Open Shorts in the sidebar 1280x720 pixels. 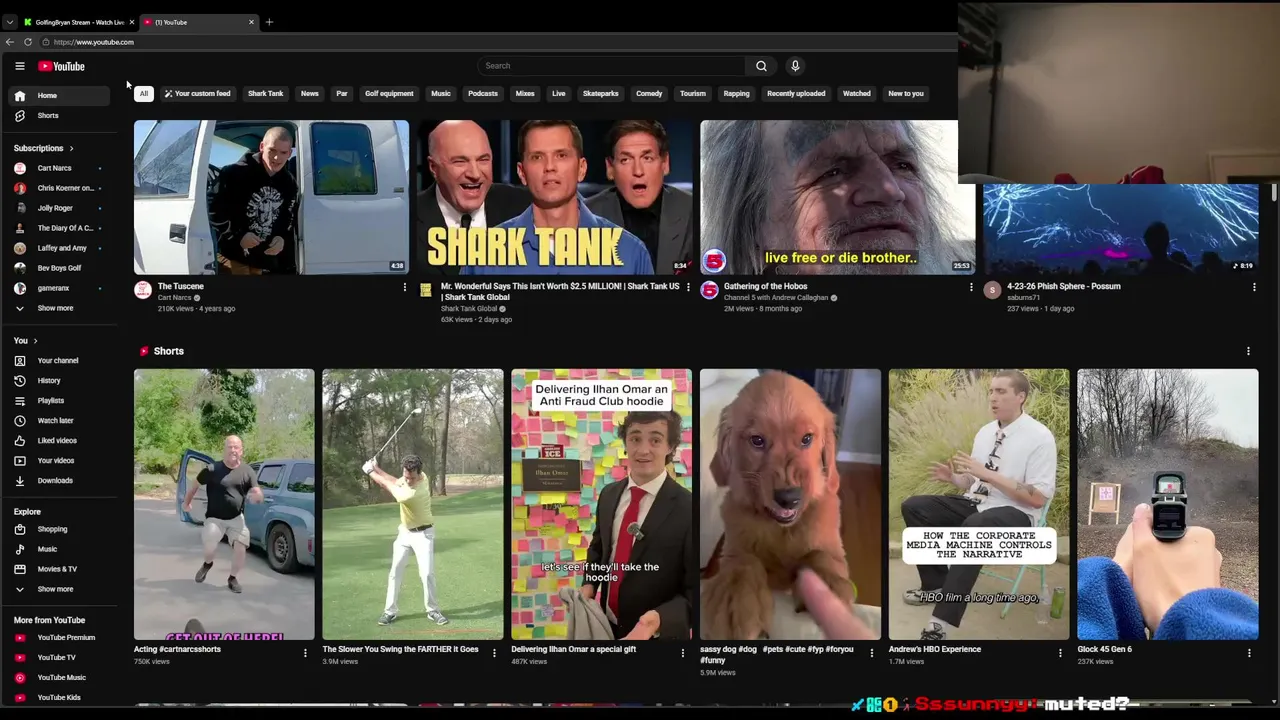tap(58, 115)
